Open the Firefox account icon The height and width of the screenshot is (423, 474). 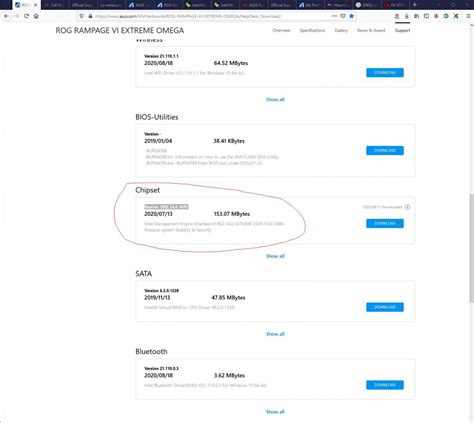[397, 16]
